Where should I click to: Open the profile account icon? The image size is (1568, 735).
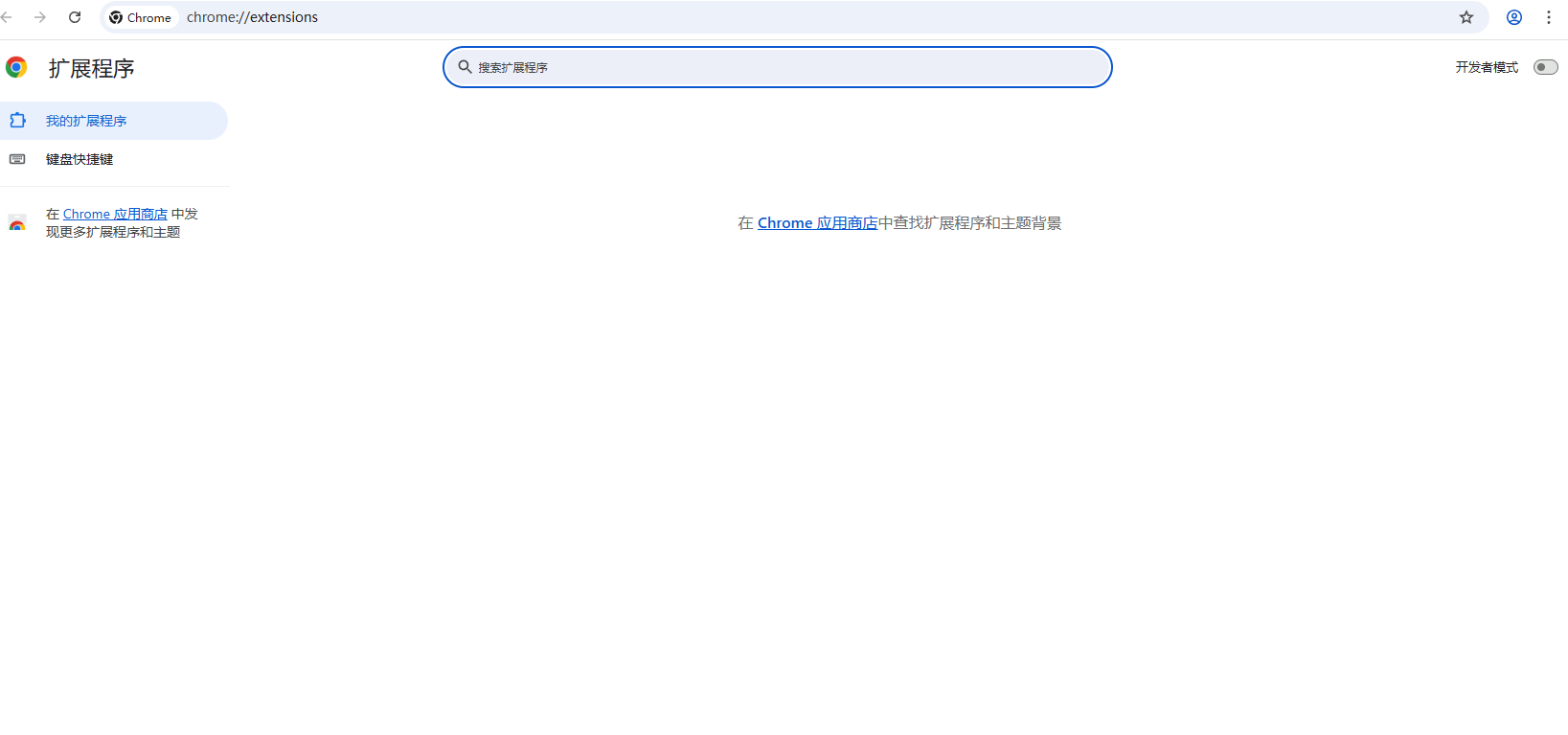[x=1514, y=17]
